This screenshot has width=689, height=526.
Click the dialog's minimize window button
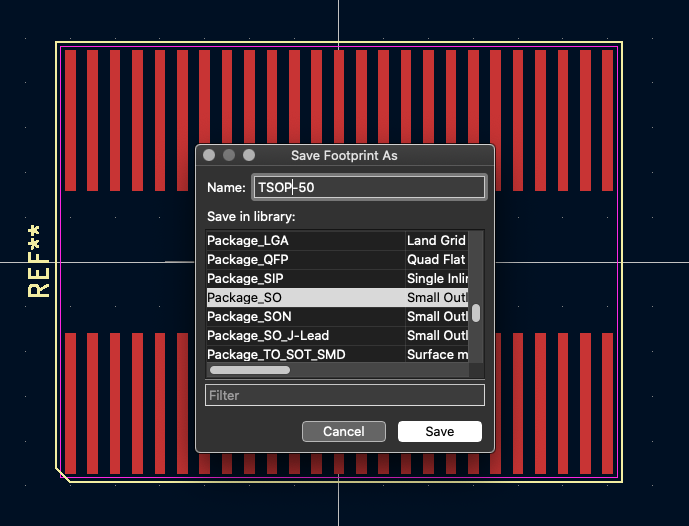pyautogui.click(x=229, y=155)
